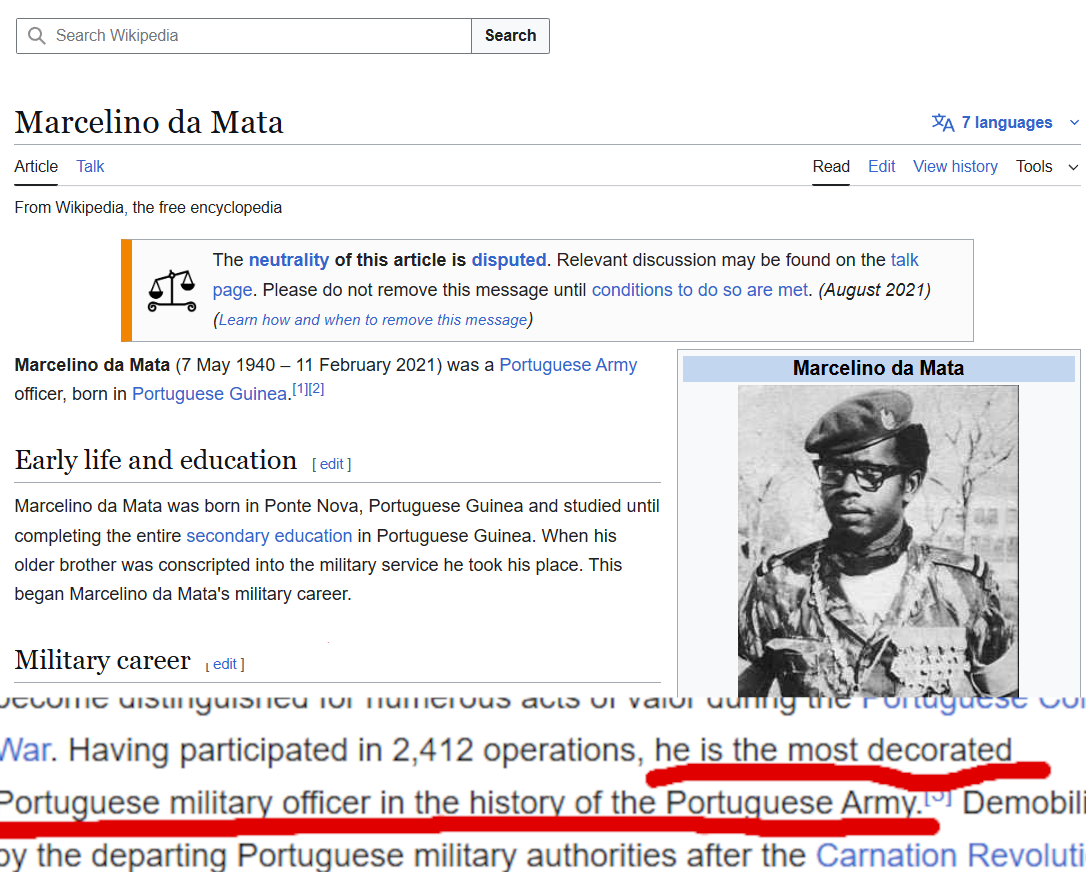
Task: Edit the Military career section
Action: pyautogui.click(x=224, y=664)
